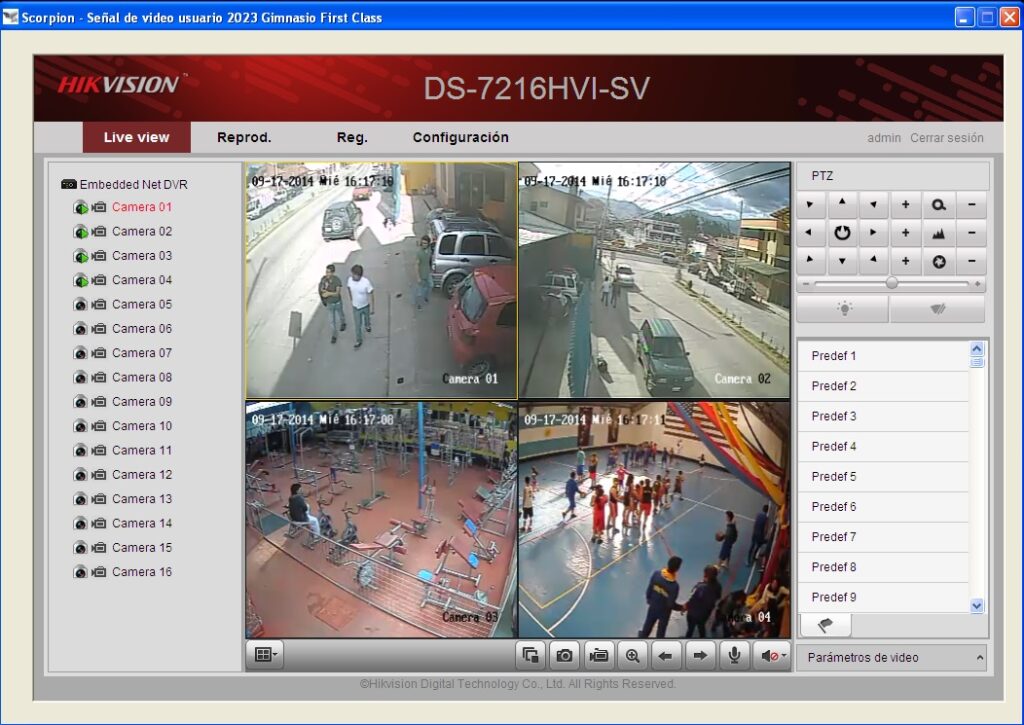Go to next page arrow
Viewport: 1024px width, 725px height.
699,655
